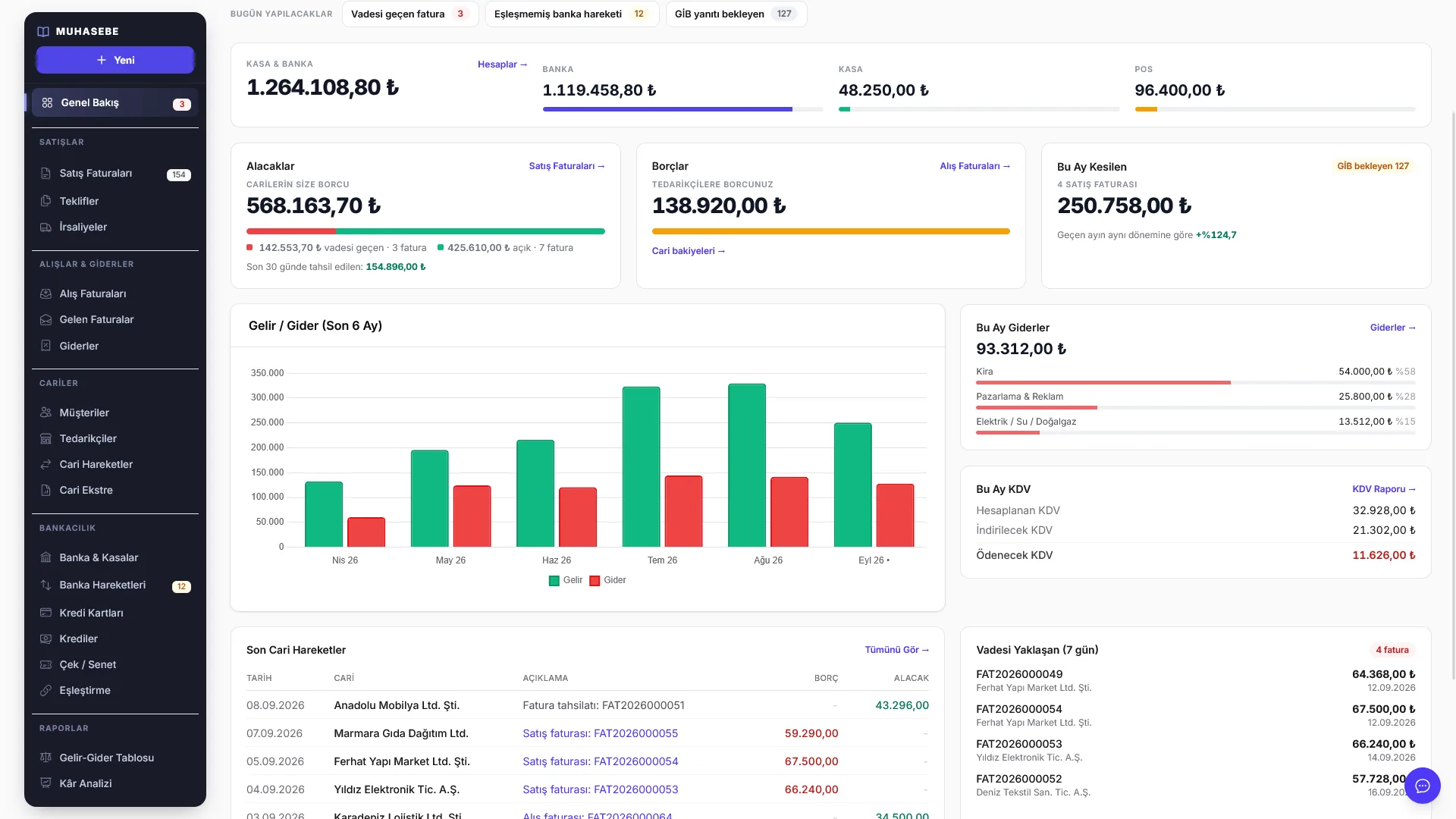Click the POS amount 96.400,00 ₺
1456x819 pixels.
[x=1179, y=90]
